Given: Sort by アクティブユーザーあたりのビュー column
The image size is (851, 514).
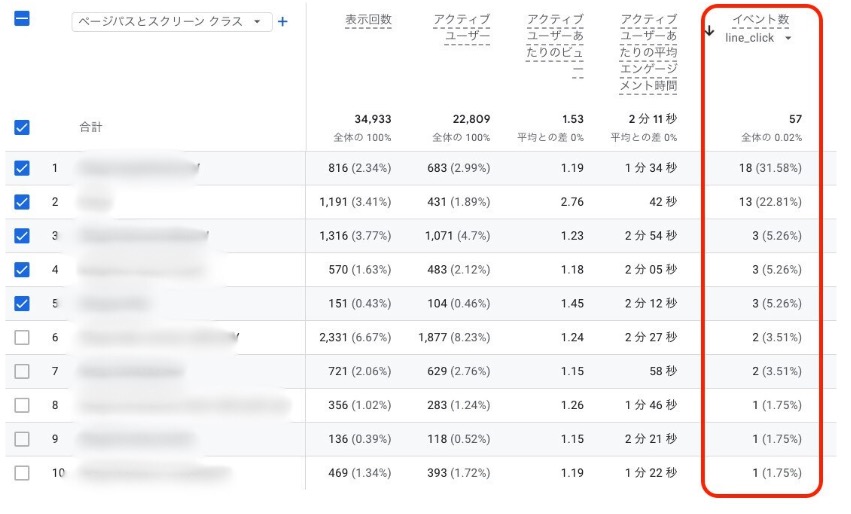Looking at the screenshot, I should (554, 45).
